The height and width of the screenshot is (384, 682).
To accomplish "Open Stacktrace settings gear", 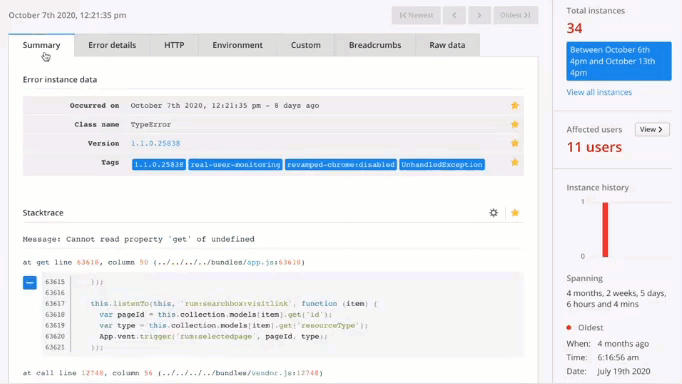I will point(493,213).
